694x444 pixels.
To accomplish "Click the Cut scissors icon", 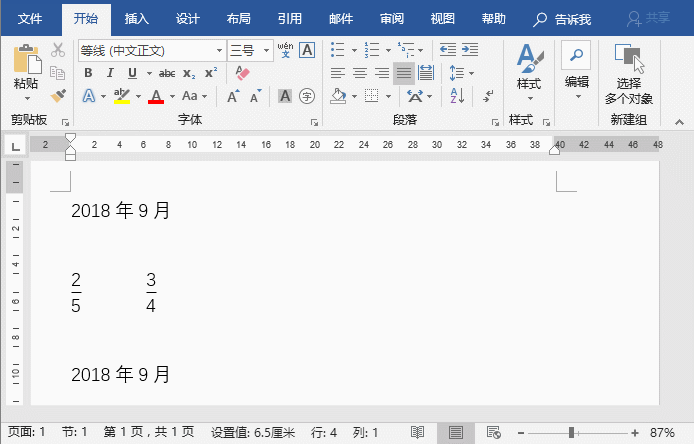I will point(58,50).
